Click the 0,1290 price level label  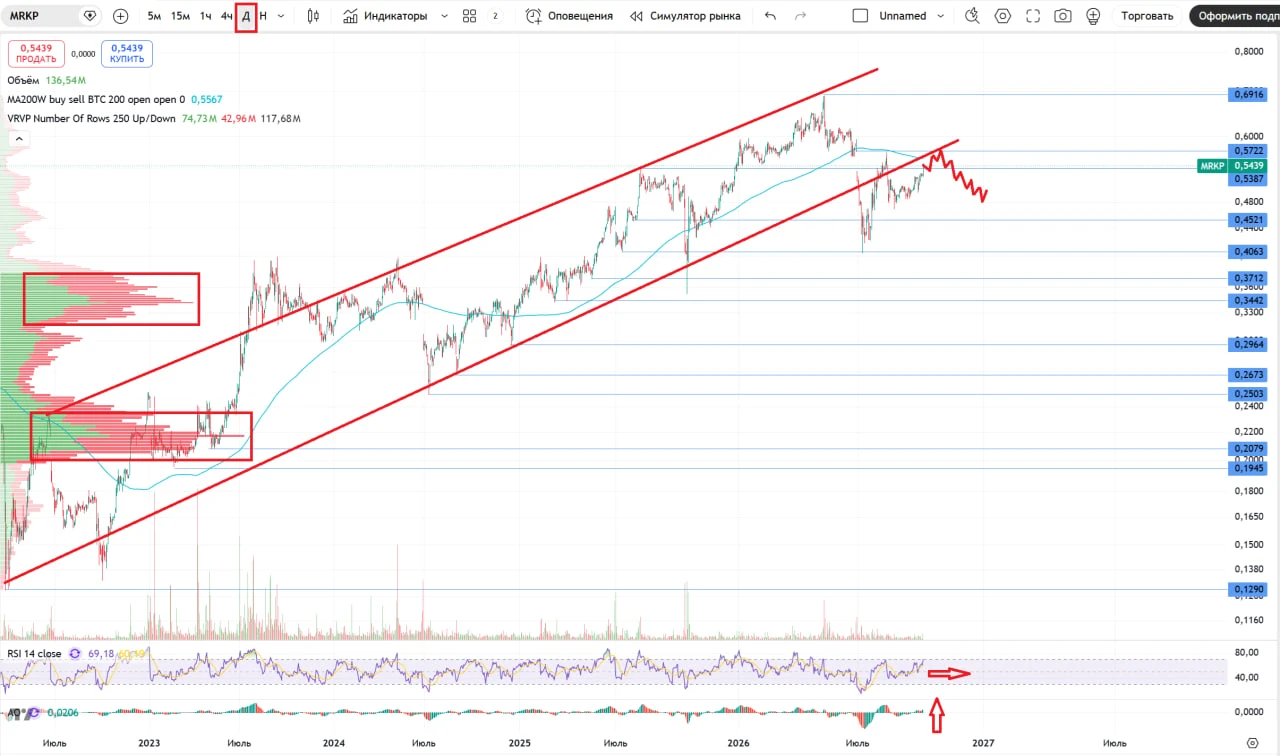tap(1249, 590)
